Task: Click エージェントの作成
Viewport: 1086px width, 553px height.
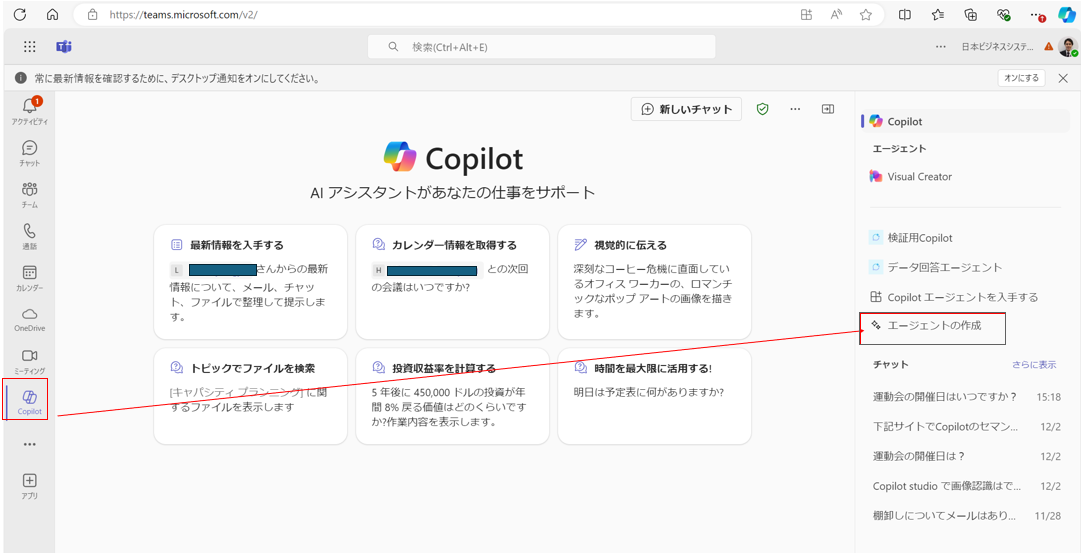Action: 932,328
